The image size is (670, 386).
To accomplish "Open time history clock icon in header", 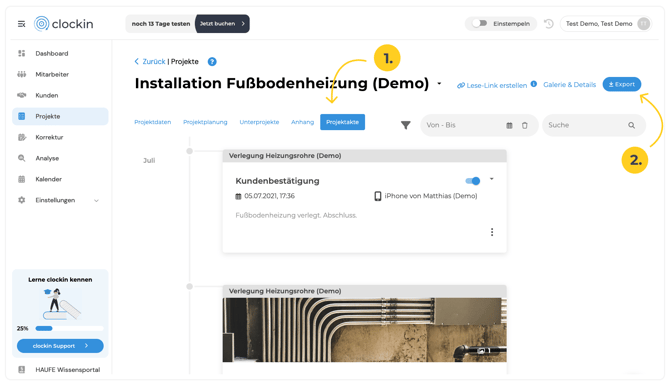I will [x=549, y=24].
